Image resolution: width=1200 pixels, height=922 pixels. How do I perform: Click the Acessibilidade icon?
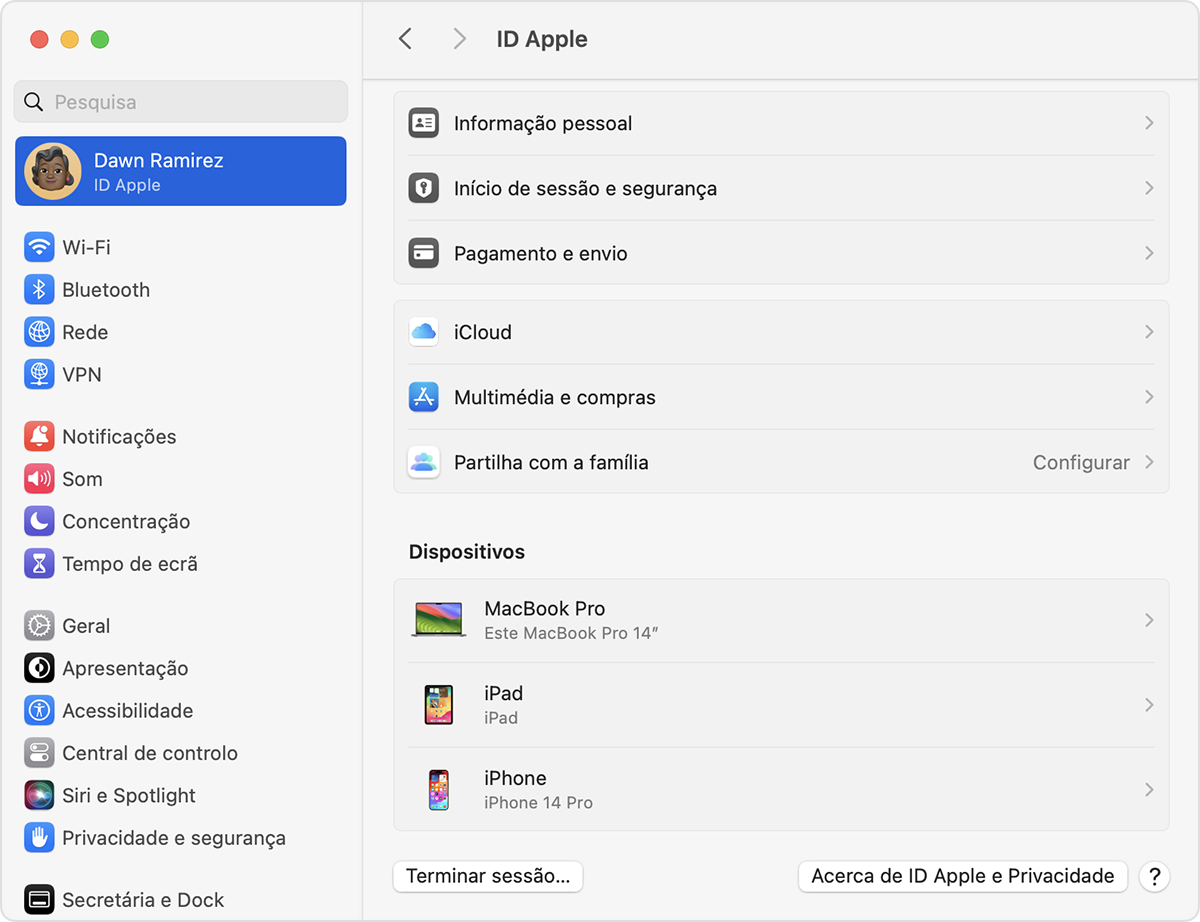tap(39, 711)
